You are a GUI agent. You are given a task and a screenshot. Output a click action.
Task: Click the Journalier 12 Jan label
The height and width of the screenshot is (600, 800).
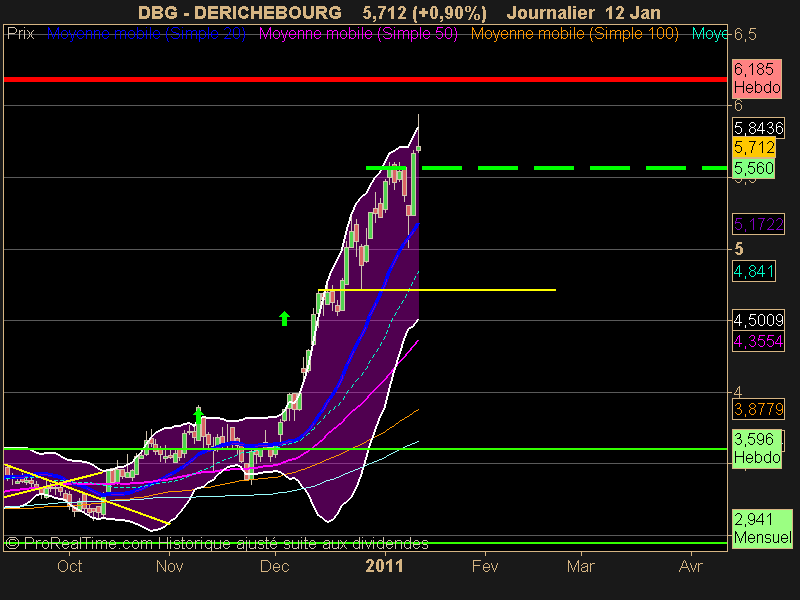[x=583, y=13]
